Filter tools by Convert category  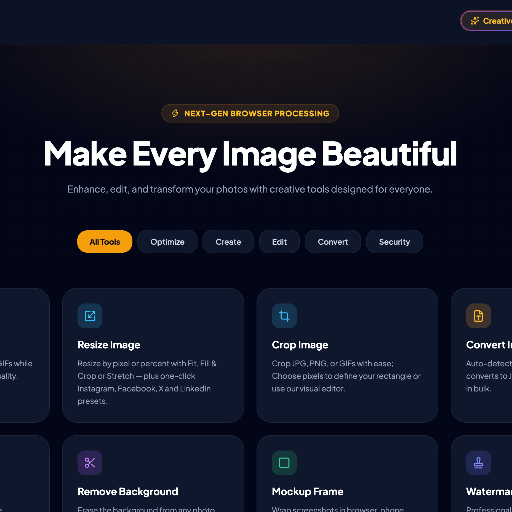coord(333,242)
